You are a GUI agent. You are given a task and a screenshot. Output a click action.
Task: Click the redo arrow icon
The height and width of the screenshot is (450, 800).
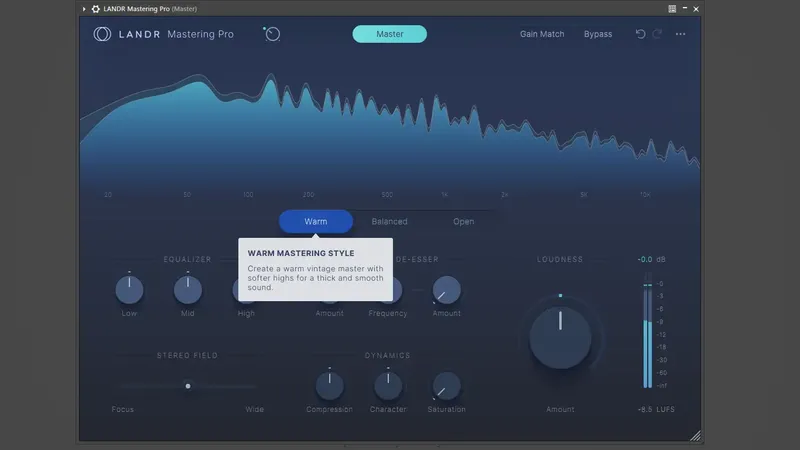[657, 34]
